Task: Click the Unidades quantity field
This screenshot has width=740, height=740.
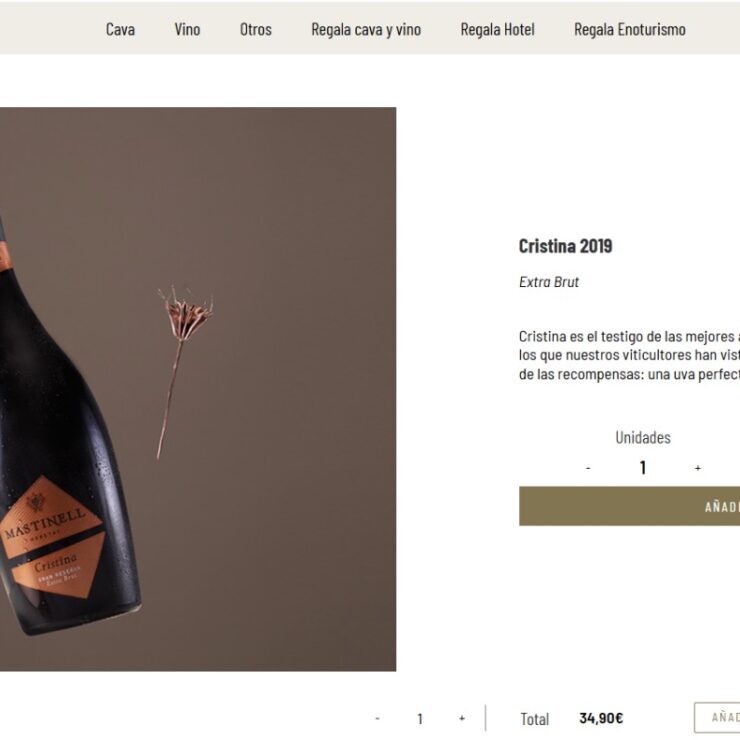Action: 642,468
